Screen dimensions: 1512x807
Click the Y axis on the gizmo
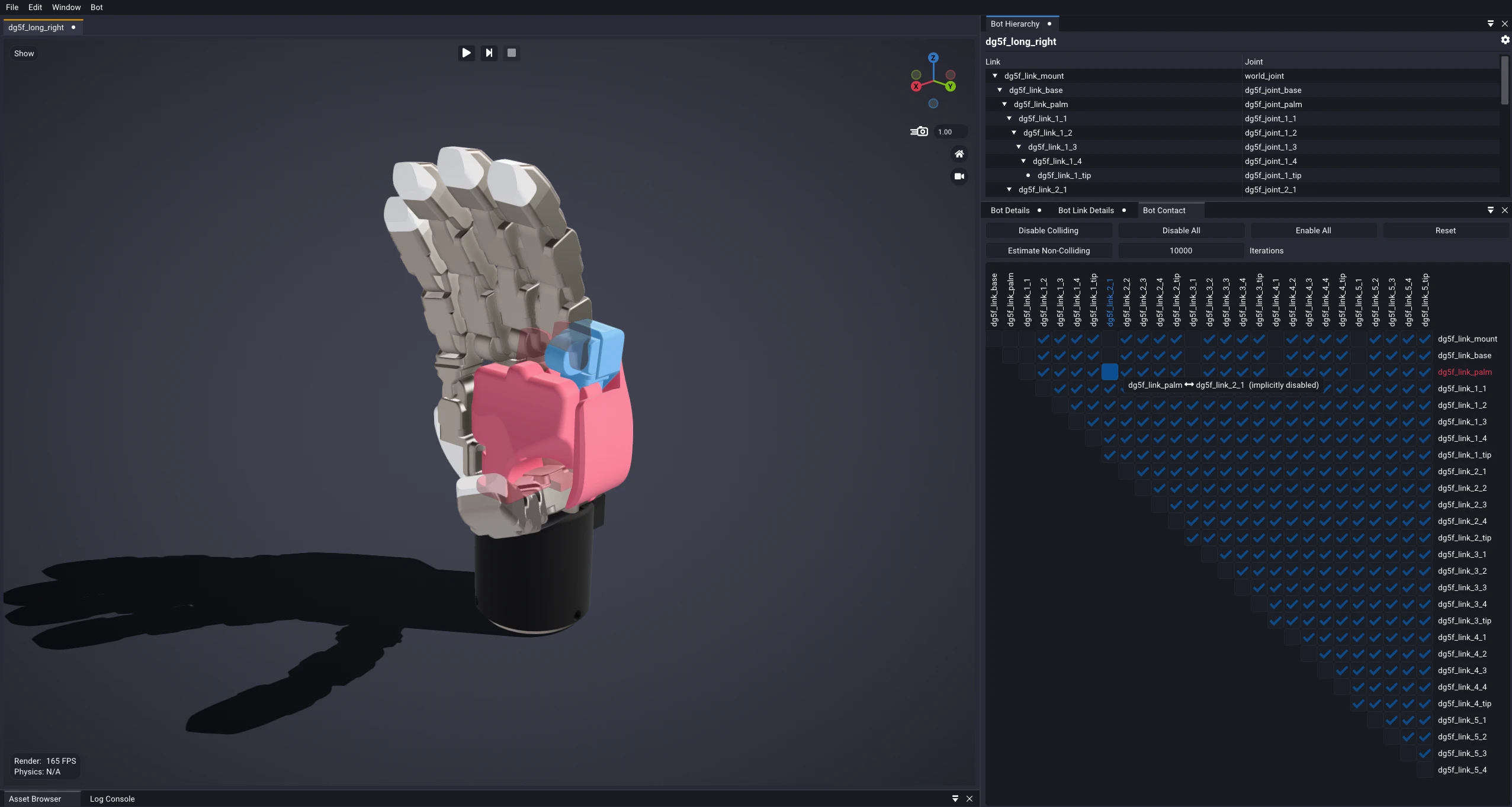[x=951, y=86]
